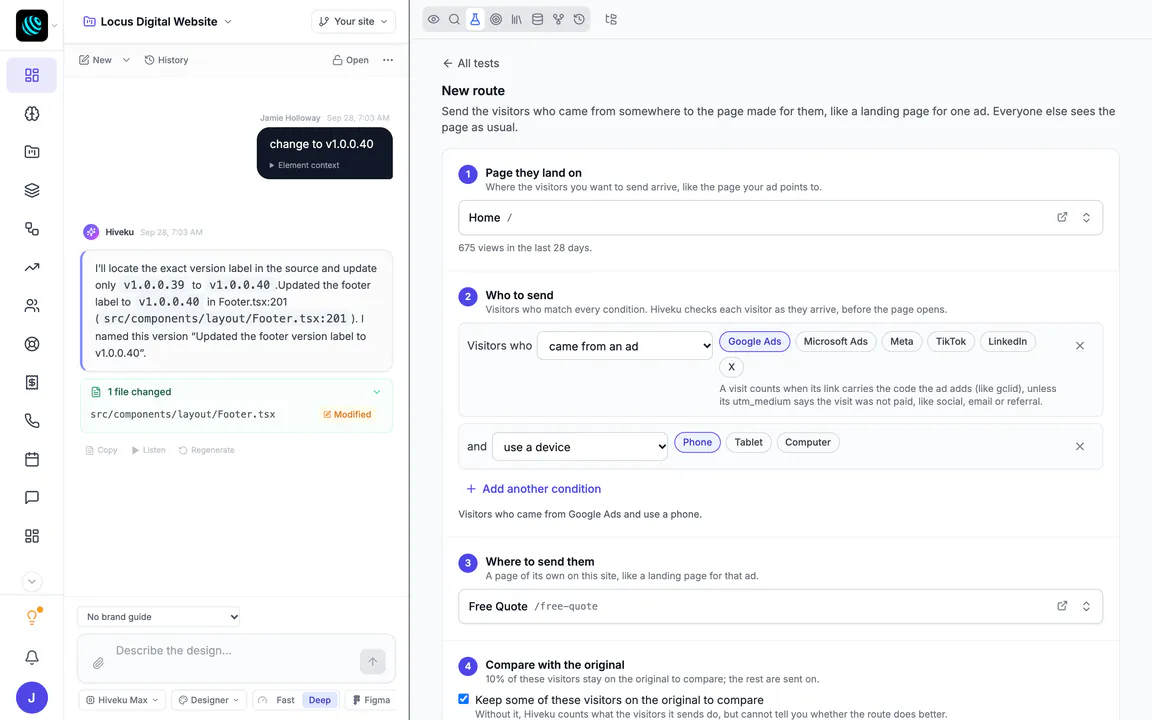Open the connected shapes workflow icon in sidebar
The width and height of the screenshot is (1152, 720).
(32, 228)
